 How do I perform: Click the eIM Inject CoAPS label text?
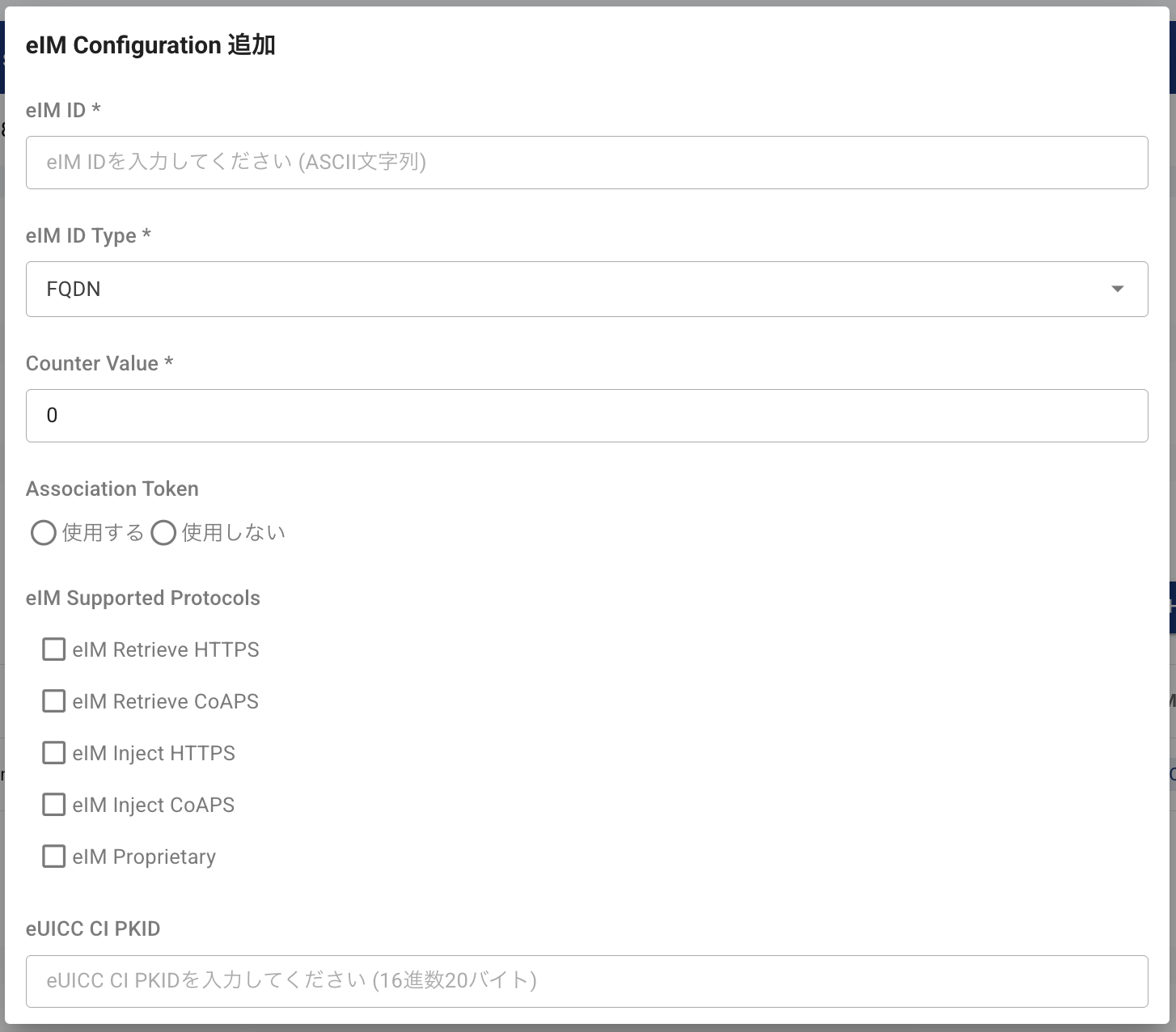click(154, 806)
